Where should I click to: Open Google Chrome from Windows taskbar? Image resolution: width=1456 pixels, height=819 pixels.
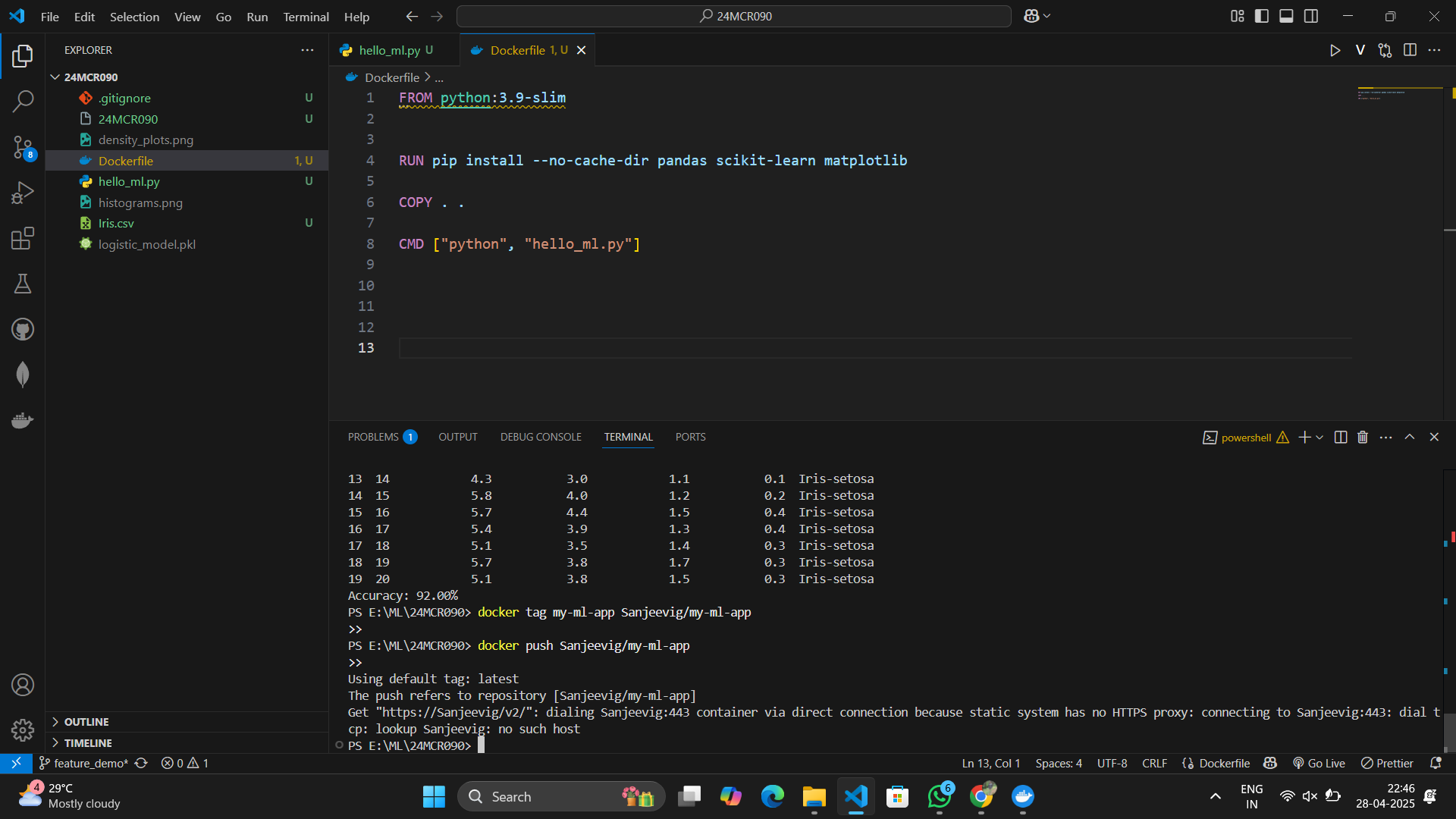coord(981,796)
